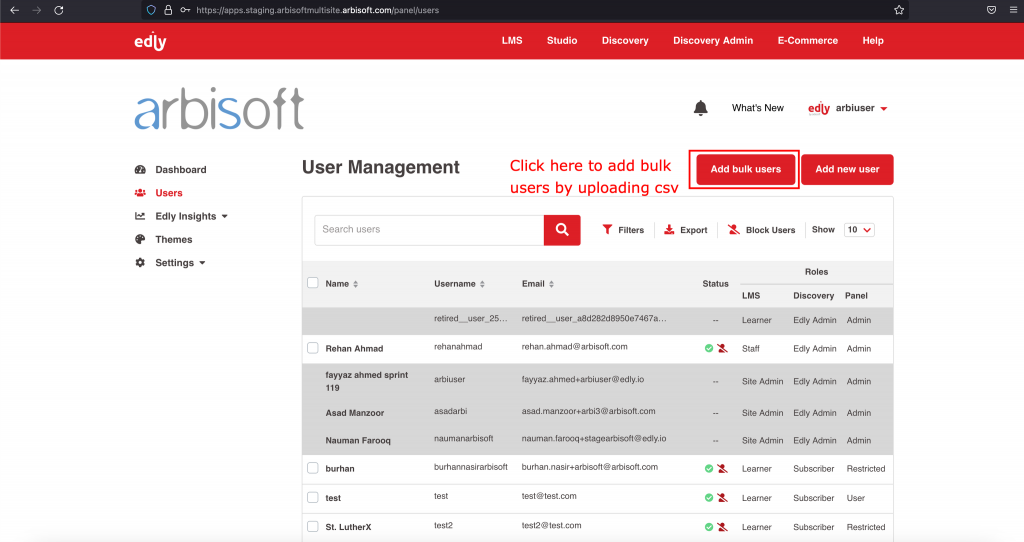Click burhannasirarbisoft username cell
The image size is (1024, 542).
(x=471, y=468)
